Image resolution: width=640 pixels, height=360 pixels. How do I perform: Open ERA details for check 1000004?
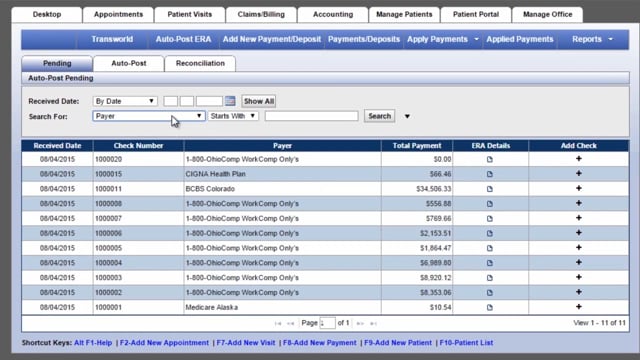pos(490,263)
